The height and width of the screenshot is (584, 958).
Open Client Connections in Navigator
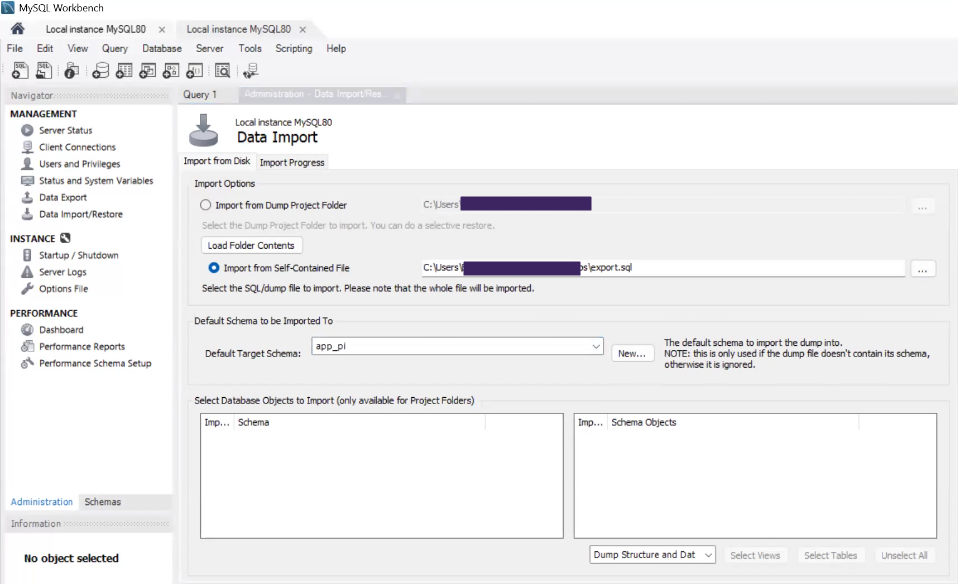coord(77,147)
